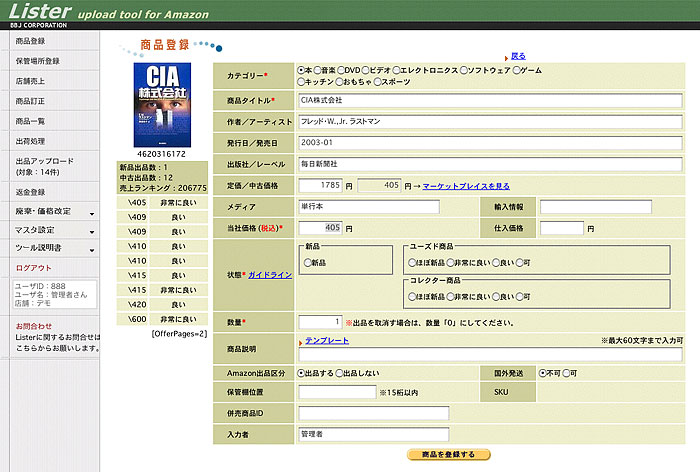The width and height of the screenshot is (700, 472).
Task: Click the 発行日/発売日 field showing 2003-01
Action: click(490, 143)
